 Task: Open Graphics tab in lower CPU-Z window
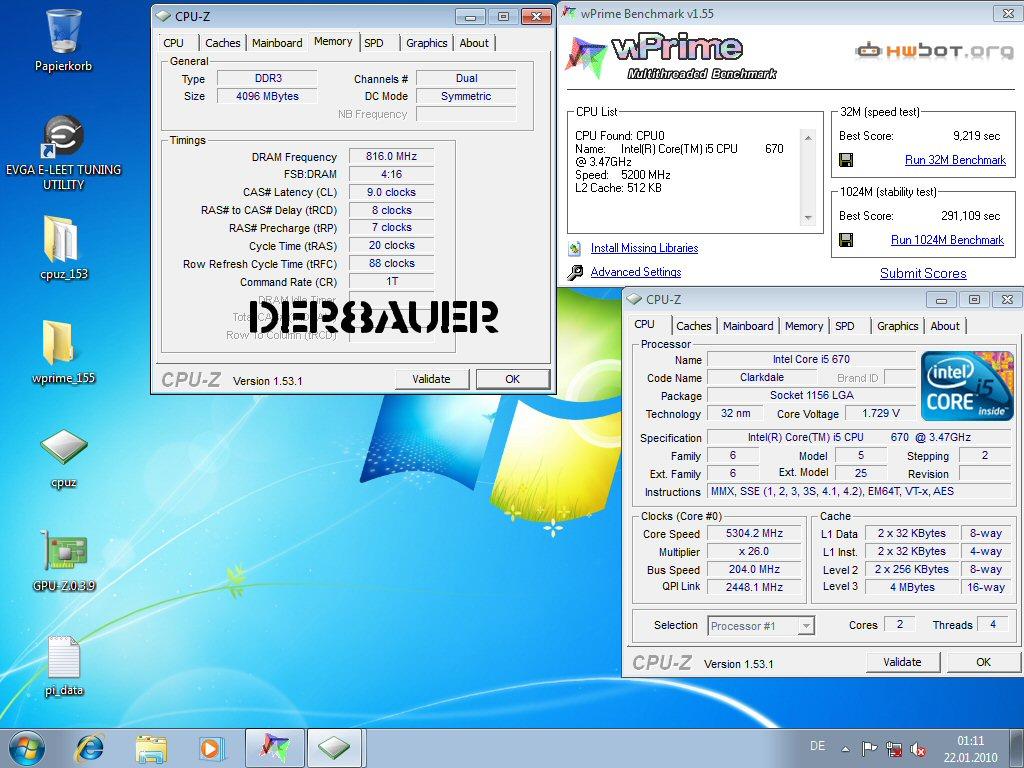point(897,326)
